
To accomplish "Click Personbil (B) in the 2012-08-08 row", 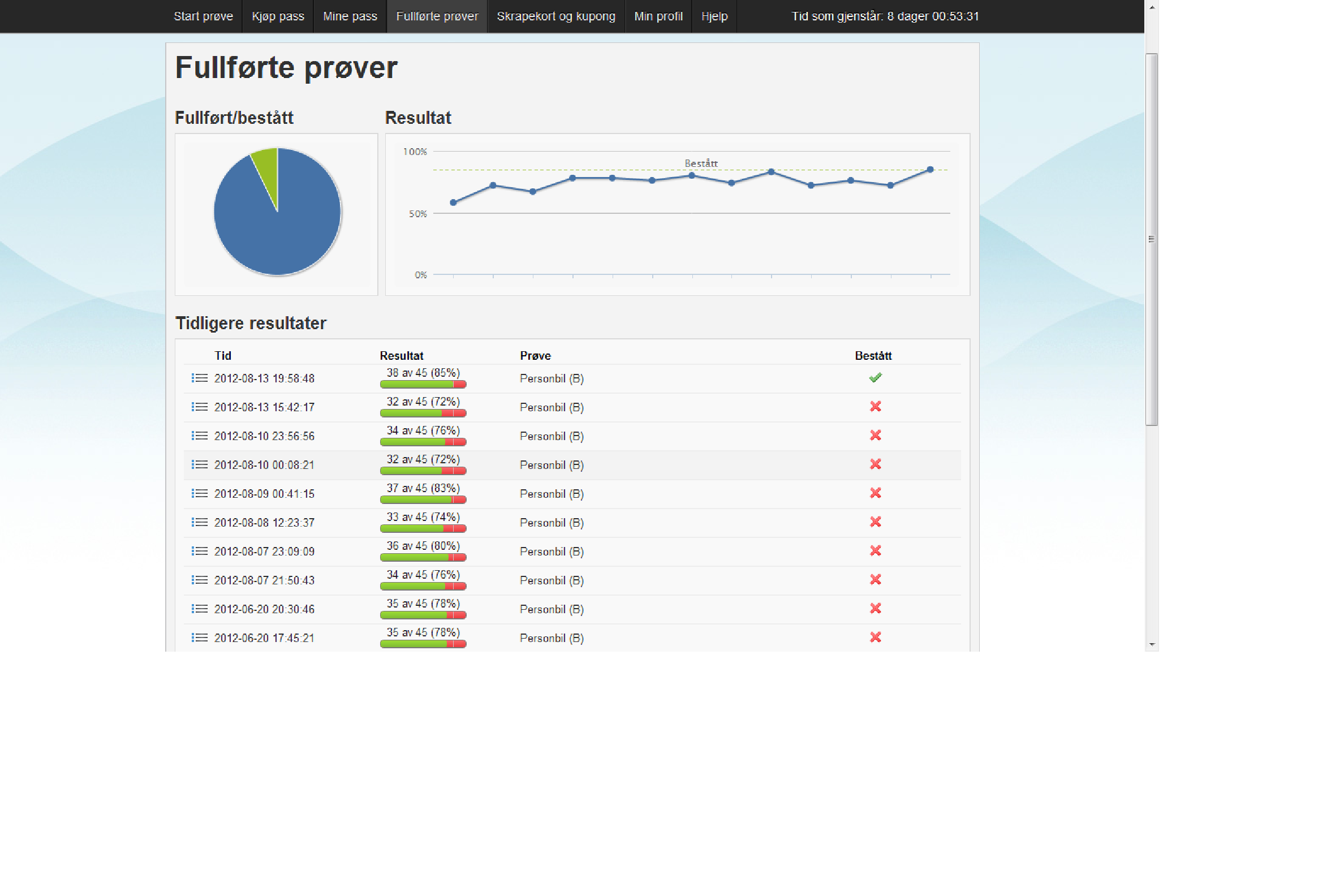I will click(x=552, y=522).
